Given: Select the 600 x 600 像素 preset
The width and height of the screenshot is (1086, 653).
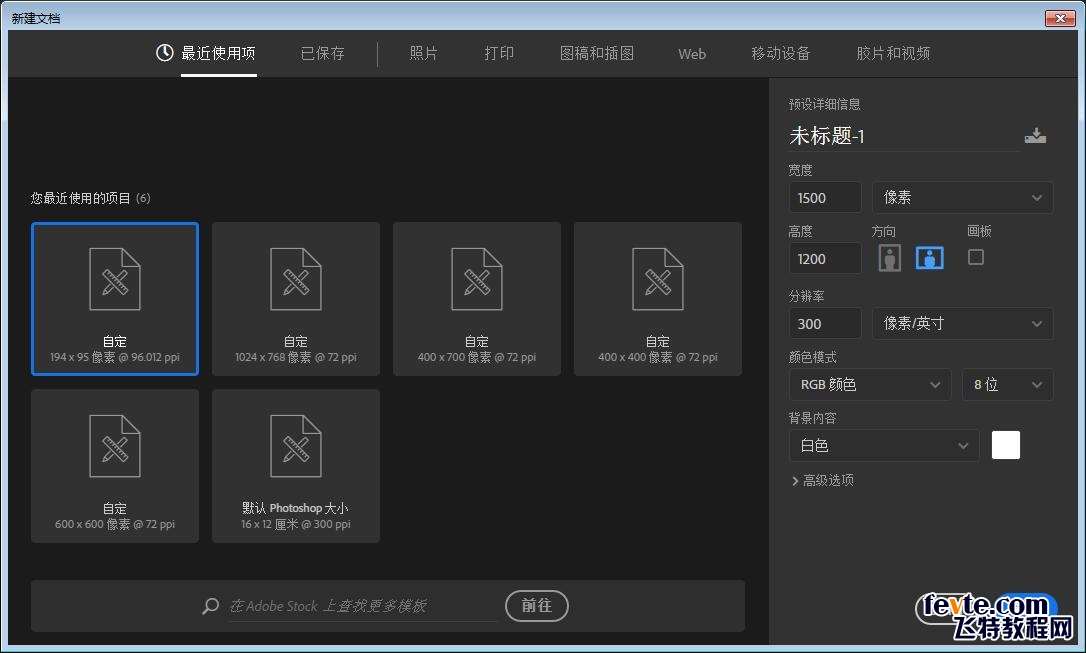Looking at the screenshot, I should [x=115, y=465].
